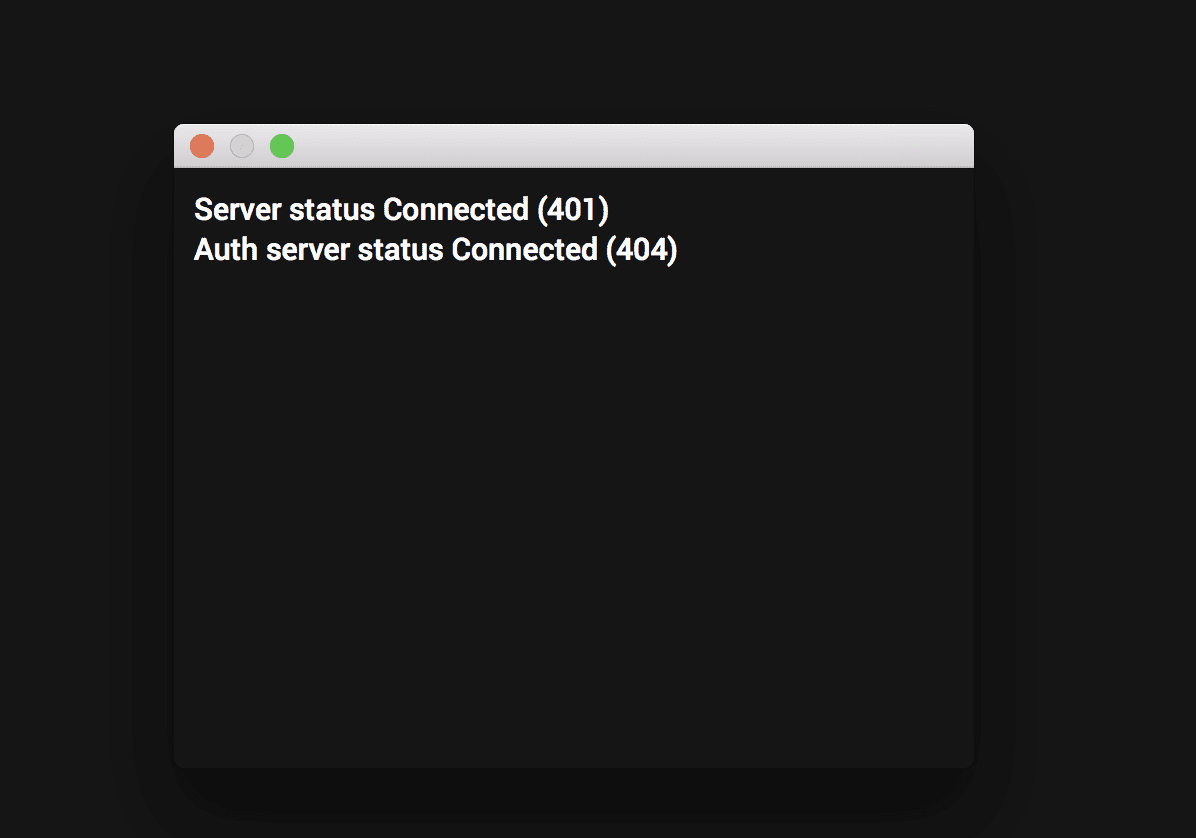
Task: Click 'Connected' in the Auth server line
Action: [x=524, y=250]
